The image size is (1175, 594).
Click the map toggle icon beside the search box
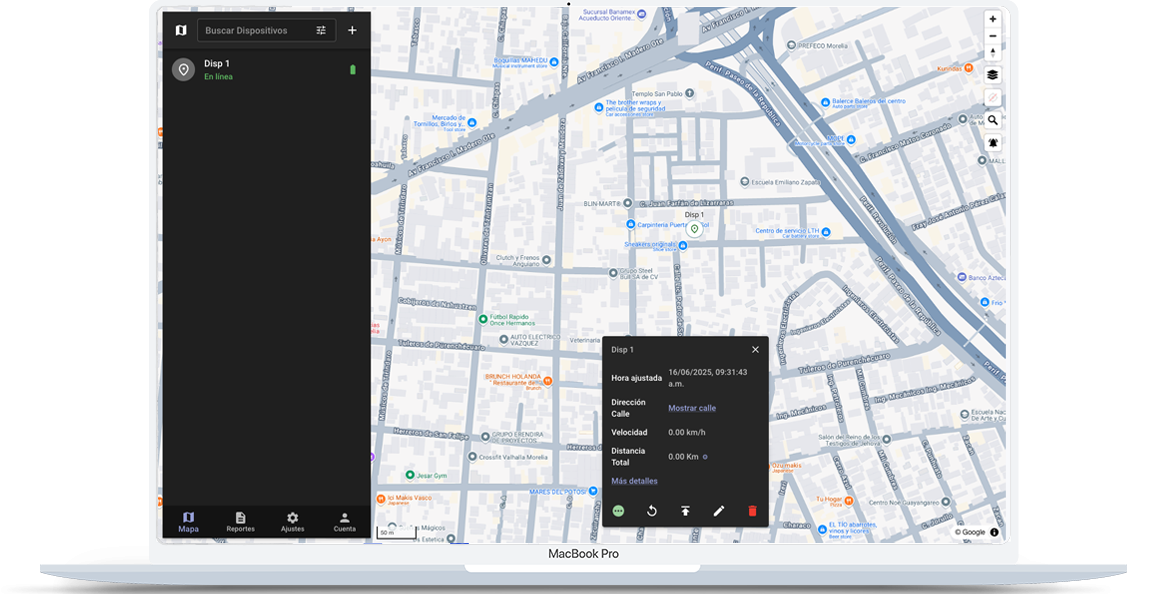click(181, 31)
